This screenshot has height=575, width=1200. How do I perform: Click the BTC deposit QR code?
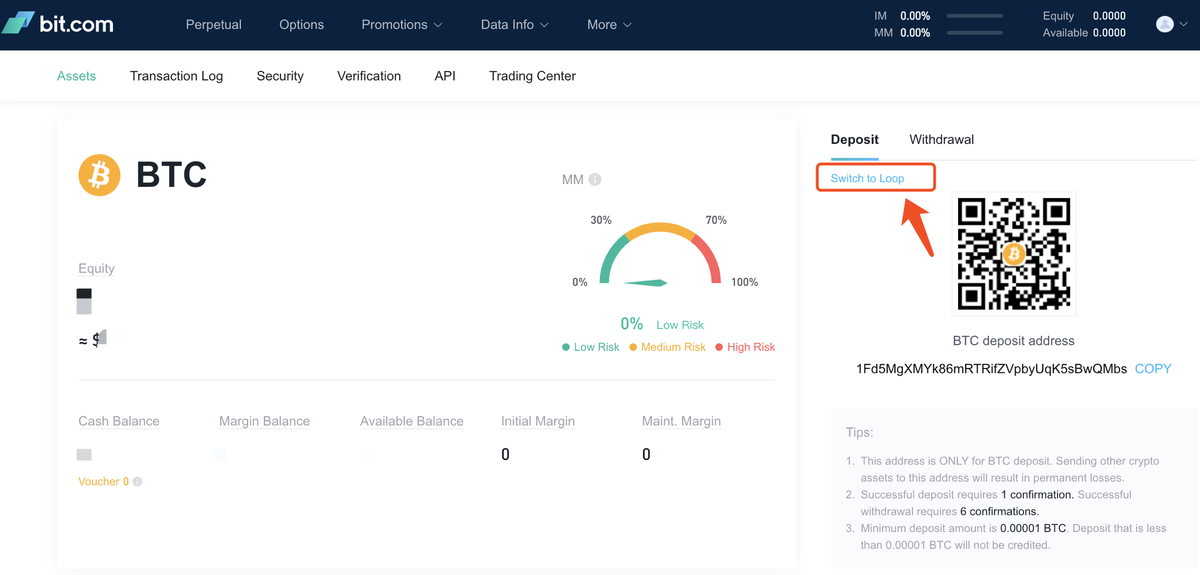[x=1014, y=254]
